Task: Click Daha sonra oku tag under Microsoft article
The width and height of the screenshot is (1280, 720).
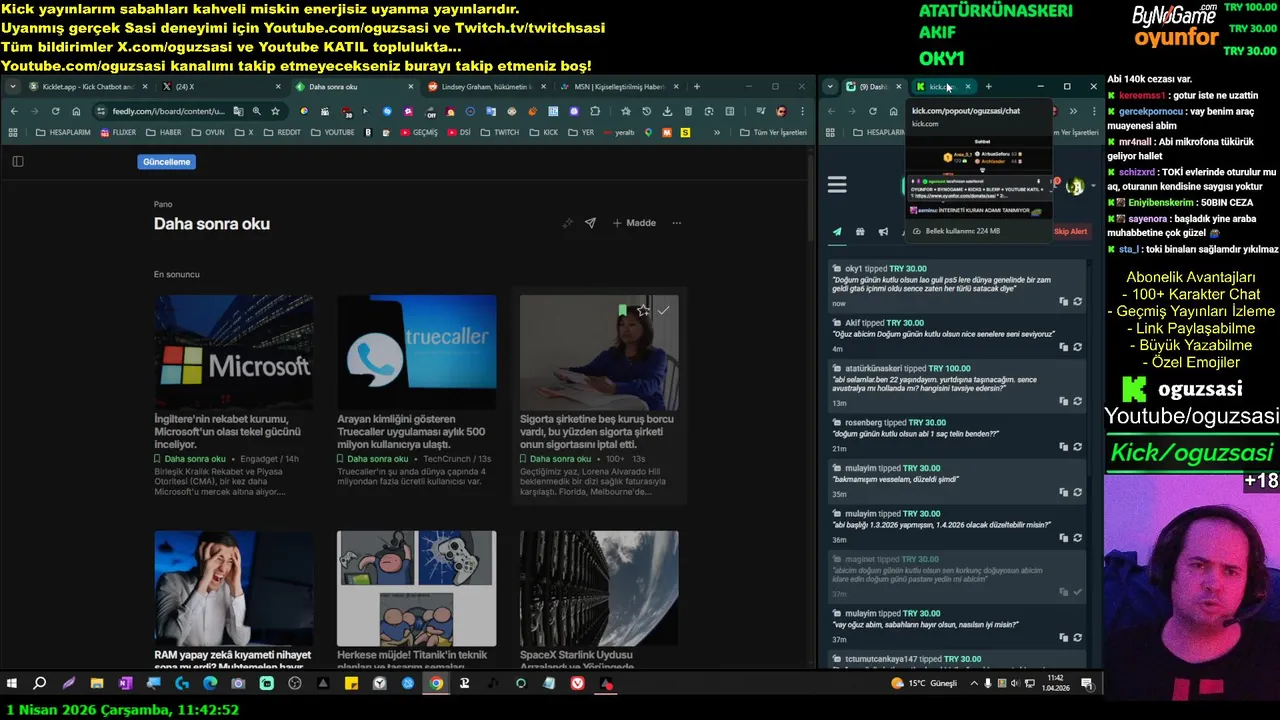Action: (x=190, y=459)
